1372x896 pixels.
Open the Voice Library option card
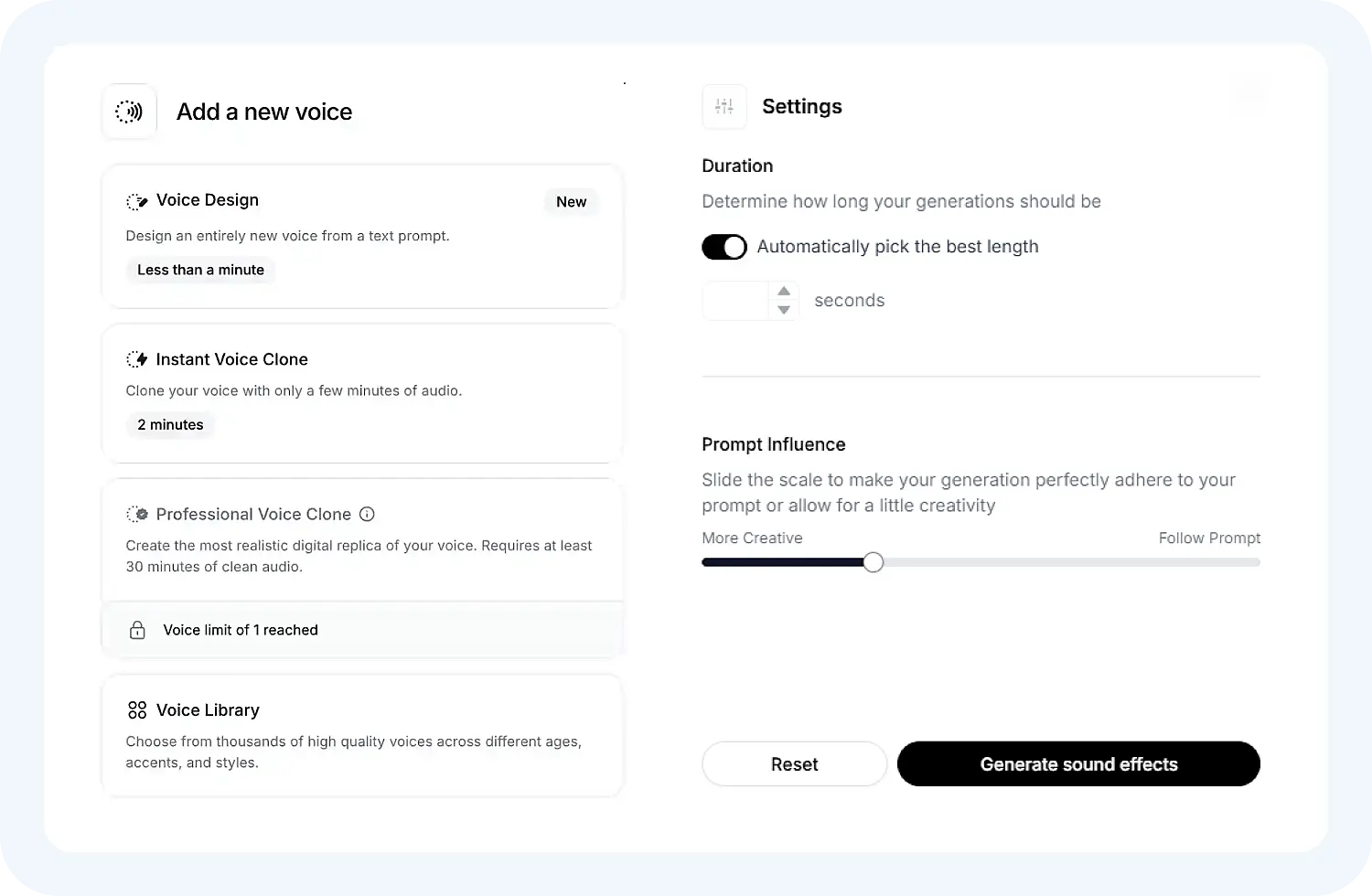pos(362,736)
